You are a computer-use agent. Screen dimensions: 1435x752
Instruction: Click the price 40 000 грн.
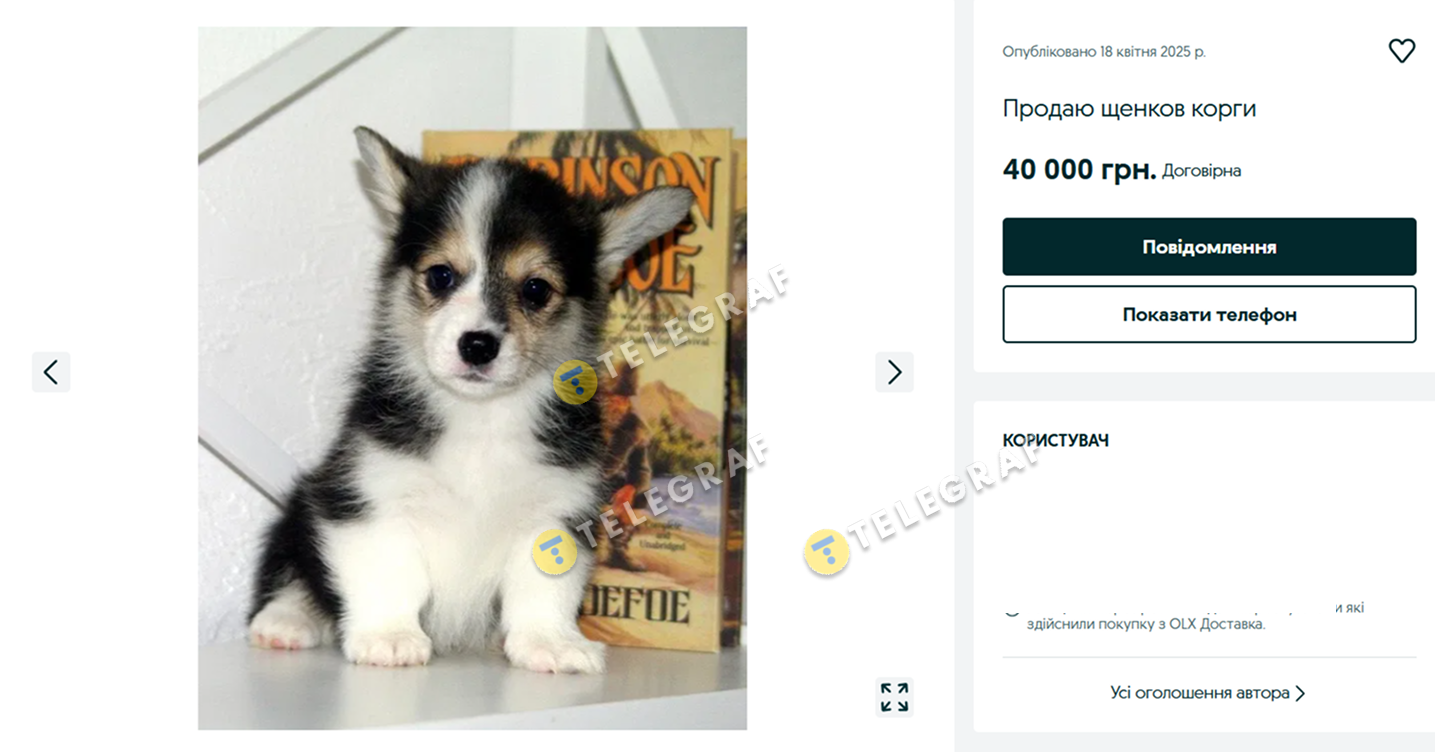[1079, 170]
